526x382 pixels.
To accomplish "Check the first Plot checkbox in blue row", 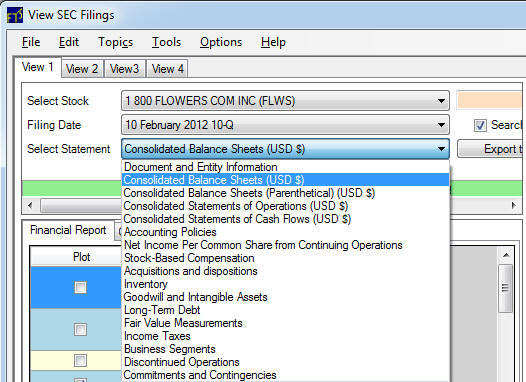I will pyautogui.click(x=80, y=287).
